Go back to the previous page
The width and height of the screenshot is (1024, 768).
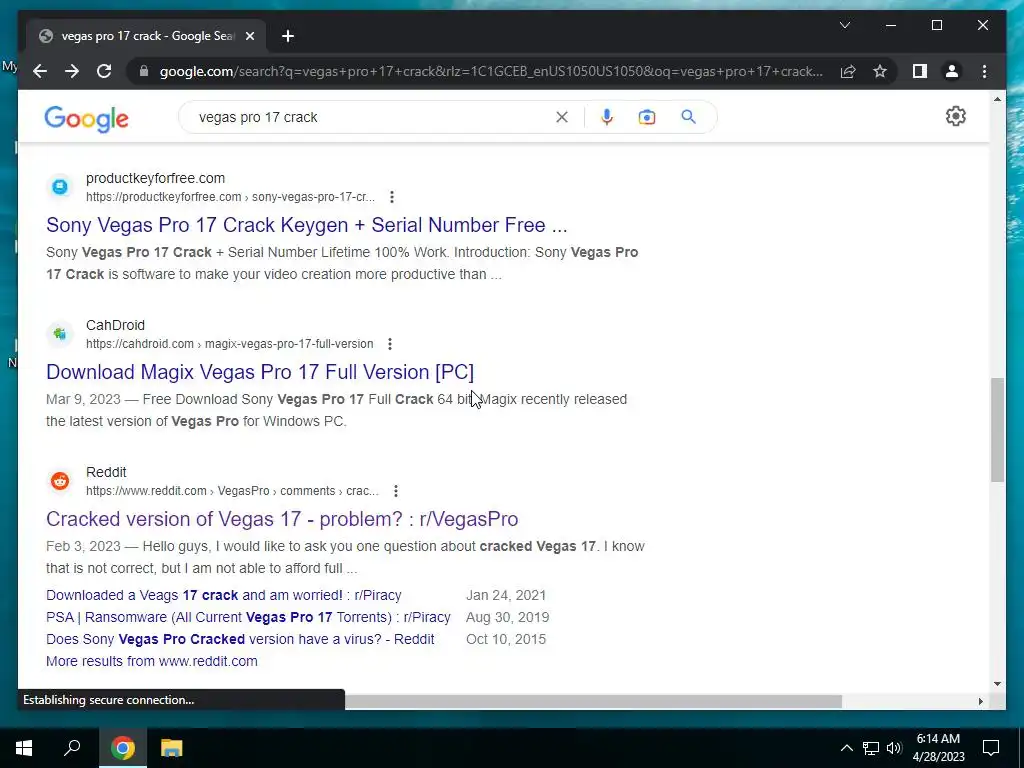pyautogui.click(x=40, y=71)
